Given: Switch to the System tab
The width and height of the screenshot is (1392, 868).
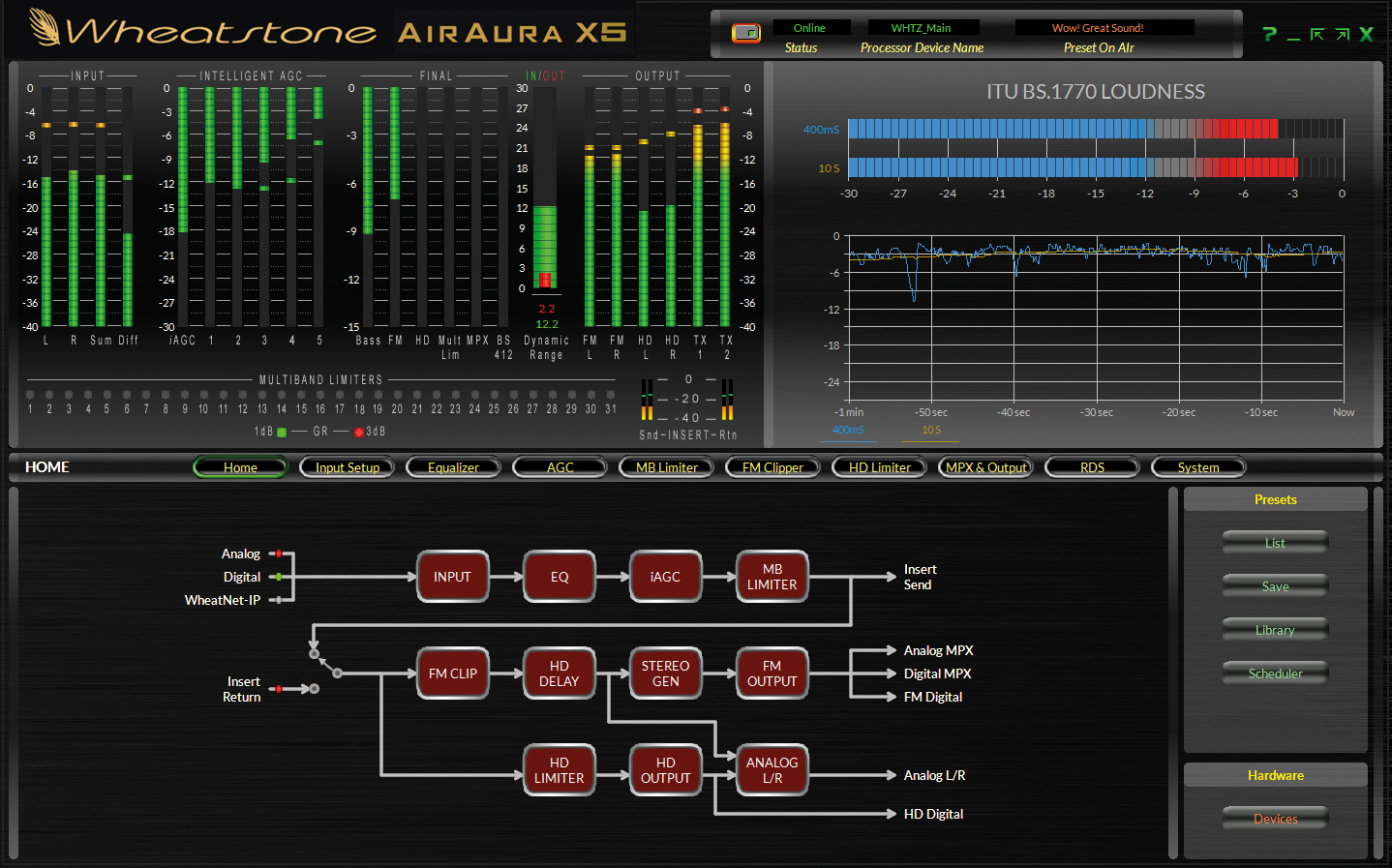Looking at the screenshot, I should coord(1198,467).
